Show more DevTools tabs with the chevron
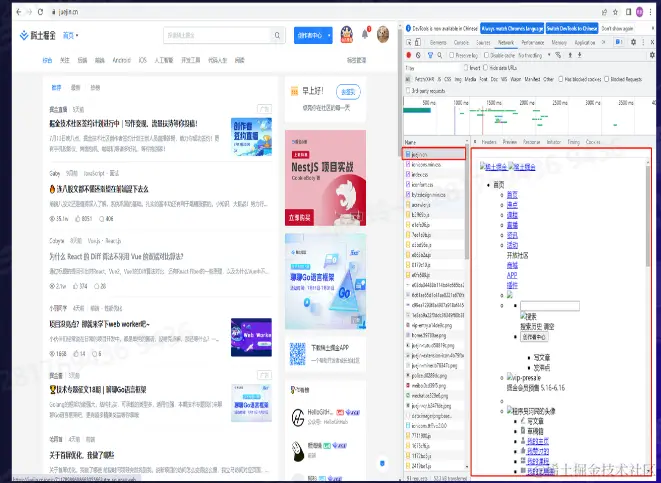The width and height of the screenshot is (661, 483). (x=604, y=42)
